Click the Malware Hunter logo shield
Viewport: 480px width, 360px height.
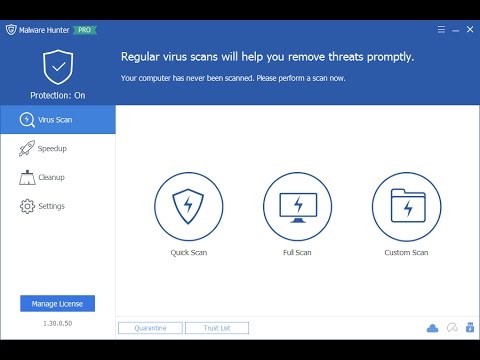11,30
